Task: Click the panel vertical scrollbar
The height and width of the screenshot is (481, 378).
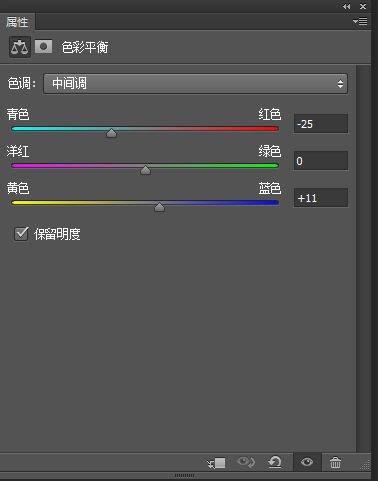Action: point(363,258)
